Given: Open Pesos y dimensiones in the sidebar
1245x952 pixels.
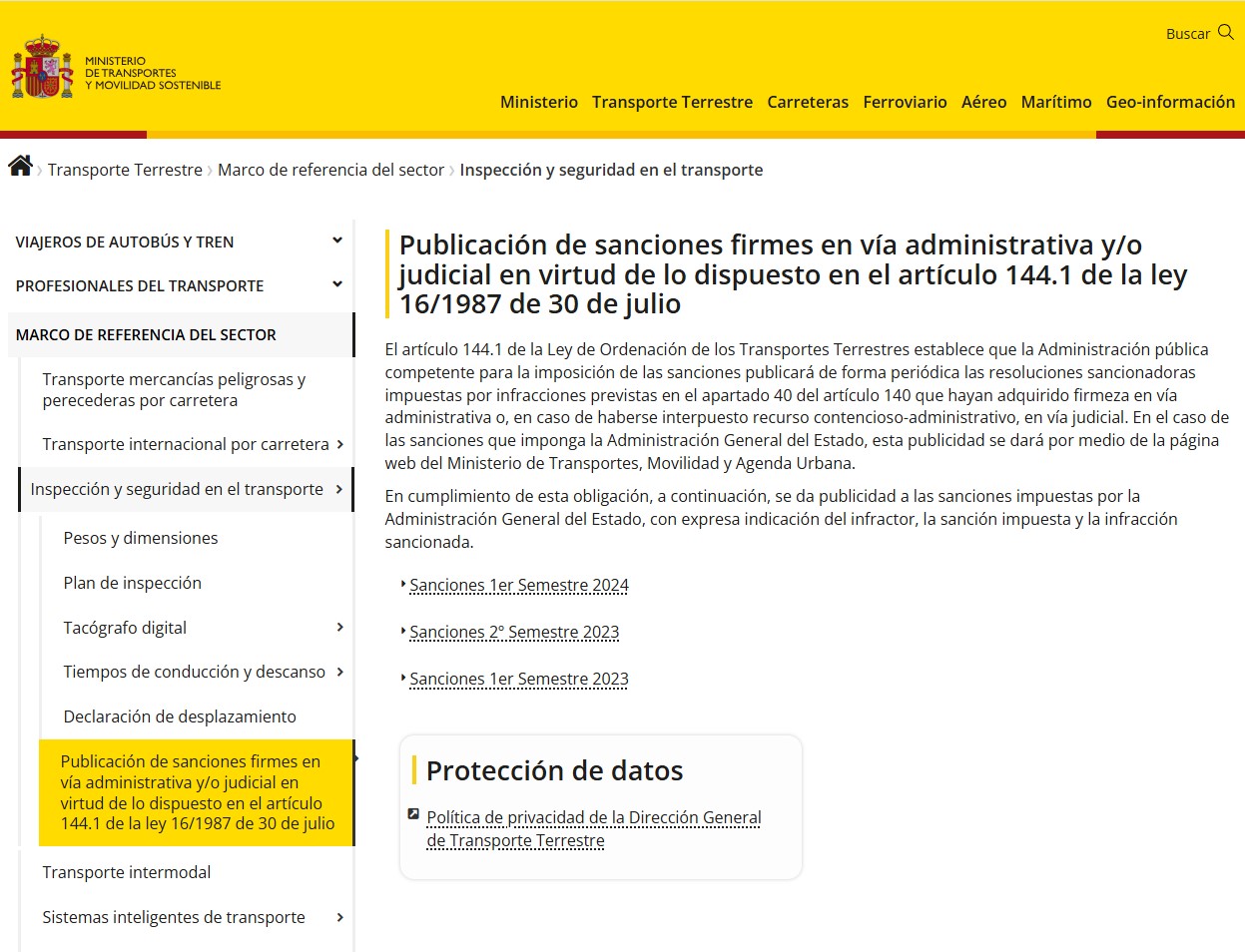Looking at the screenshot, I should click(x=141, y=538).
